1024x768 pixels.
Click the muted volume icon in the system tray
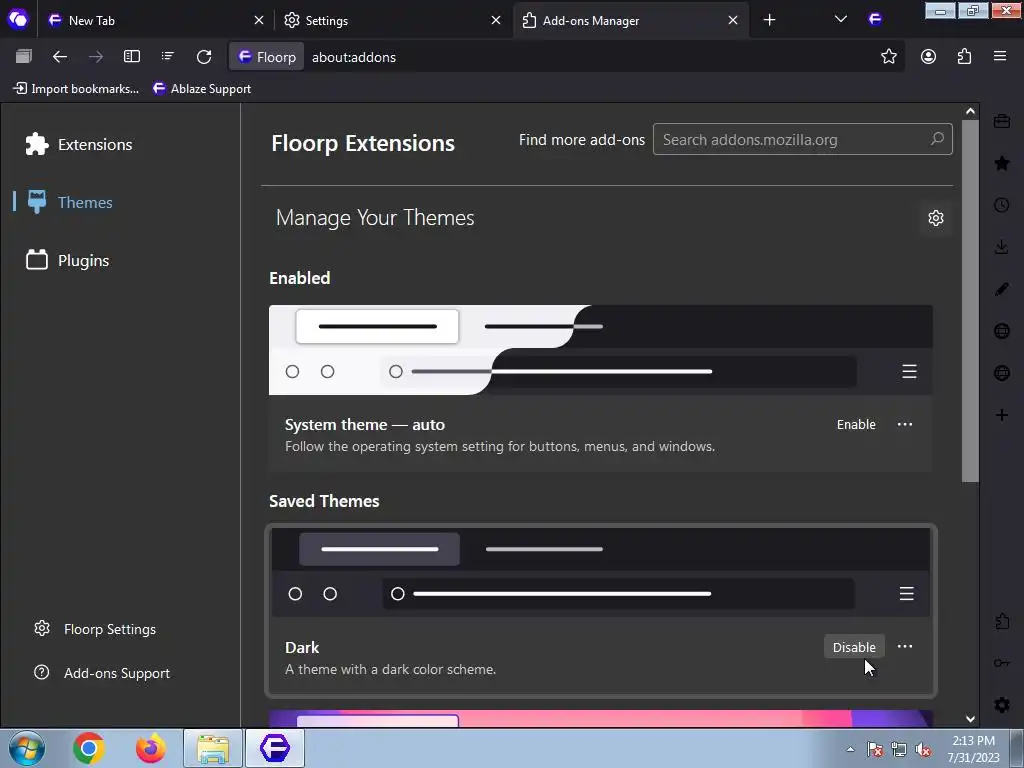[923, 749]
